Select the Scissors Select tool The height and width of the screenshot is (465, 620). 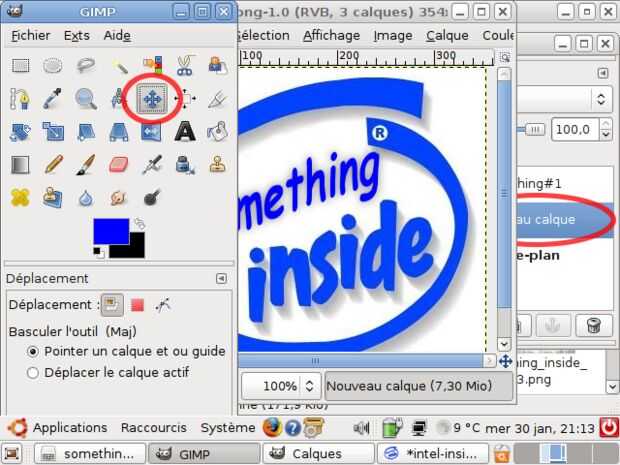coord(185,65)
